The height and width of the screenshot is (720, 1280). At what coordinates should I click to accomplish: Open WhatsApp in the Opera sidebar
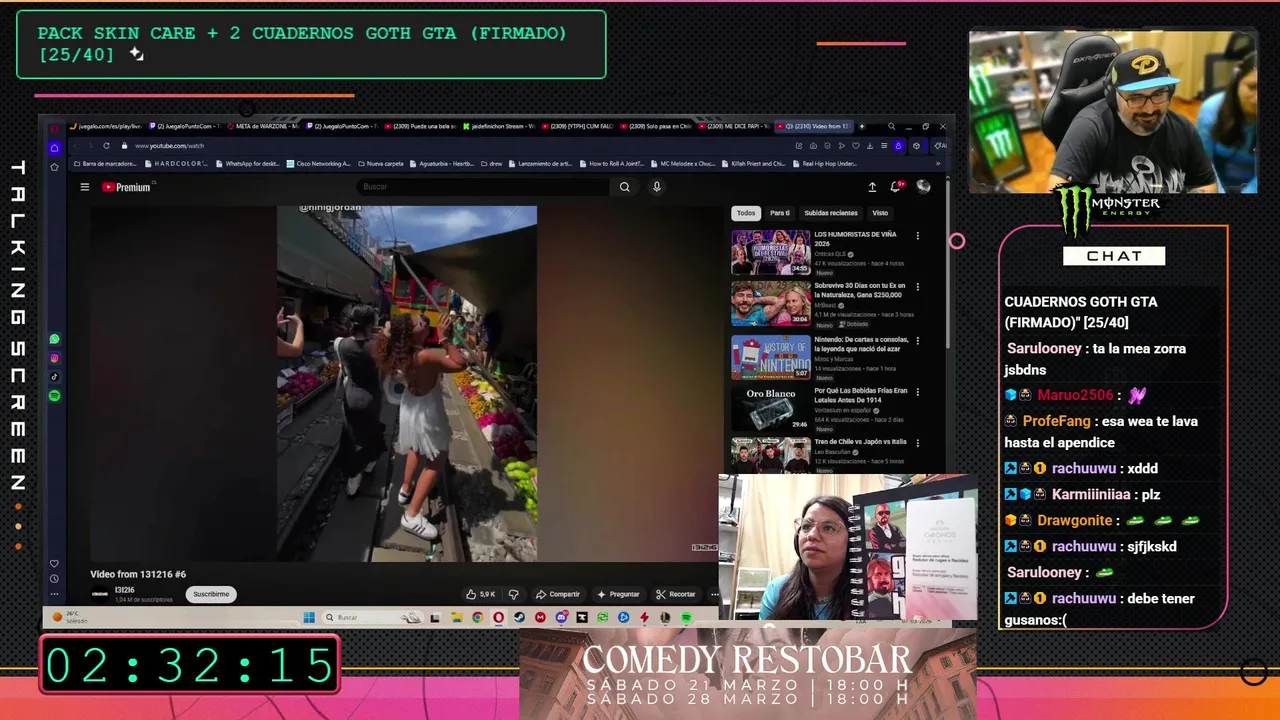[x=54, y=339]
